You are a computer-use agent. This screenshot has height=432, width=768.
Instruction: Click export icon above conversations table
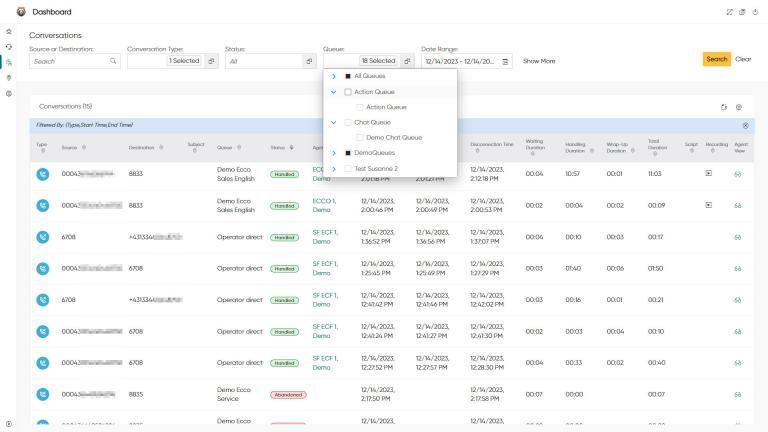723,106
